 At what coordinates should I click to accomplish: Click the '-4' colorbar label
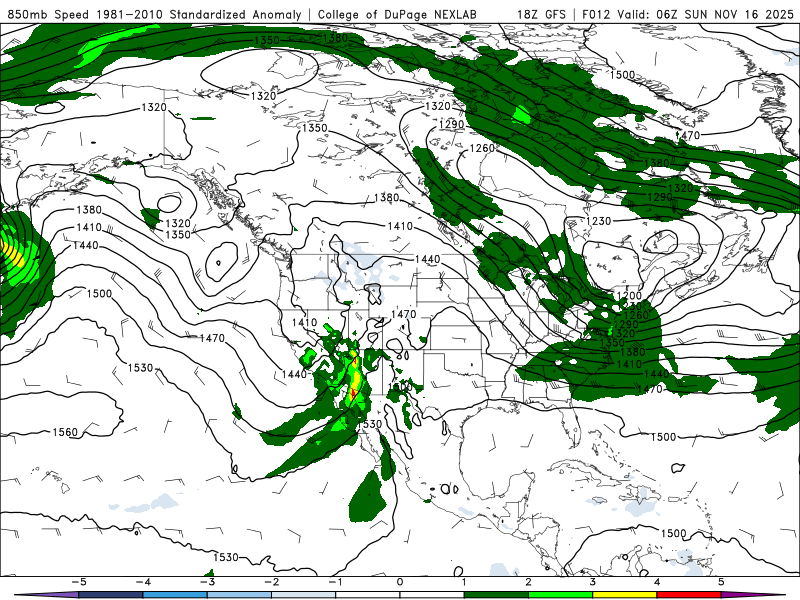[142, 582]
